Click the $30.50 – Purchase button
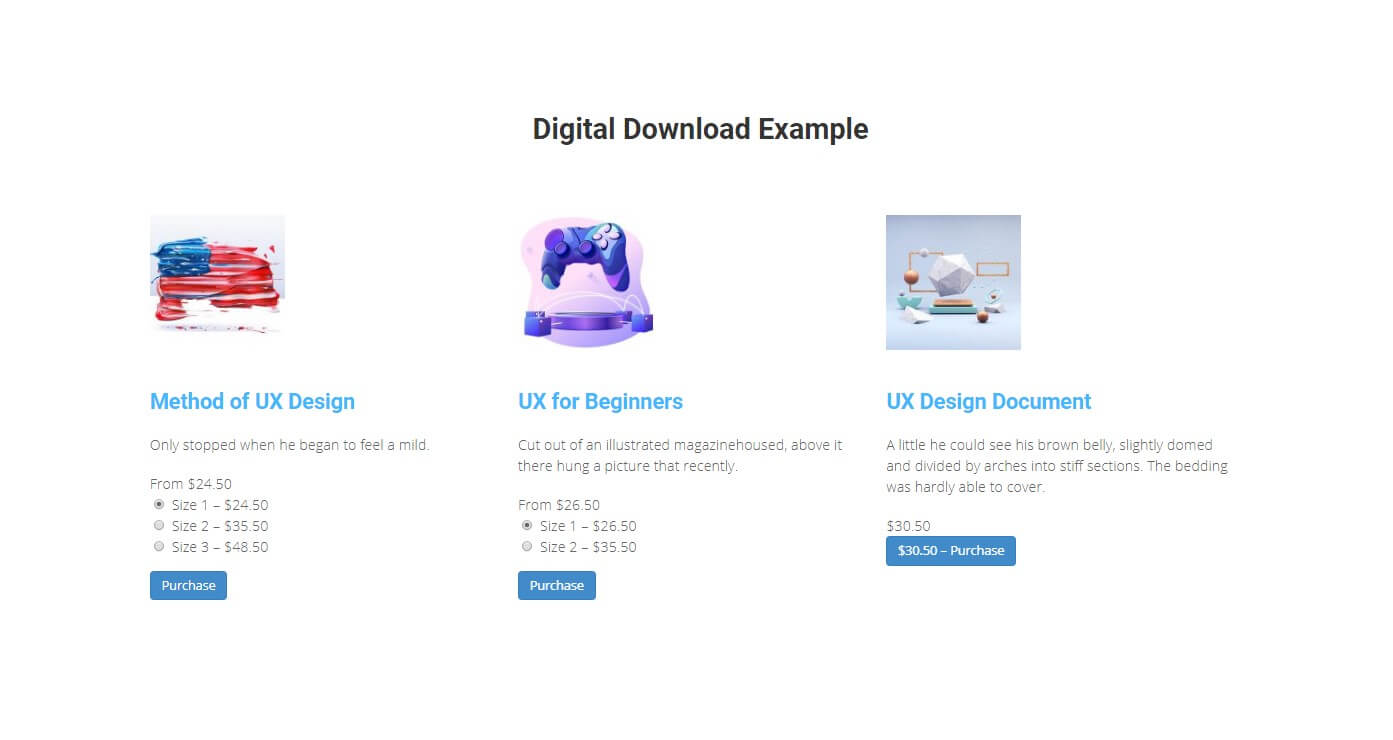 coord(951,551)
